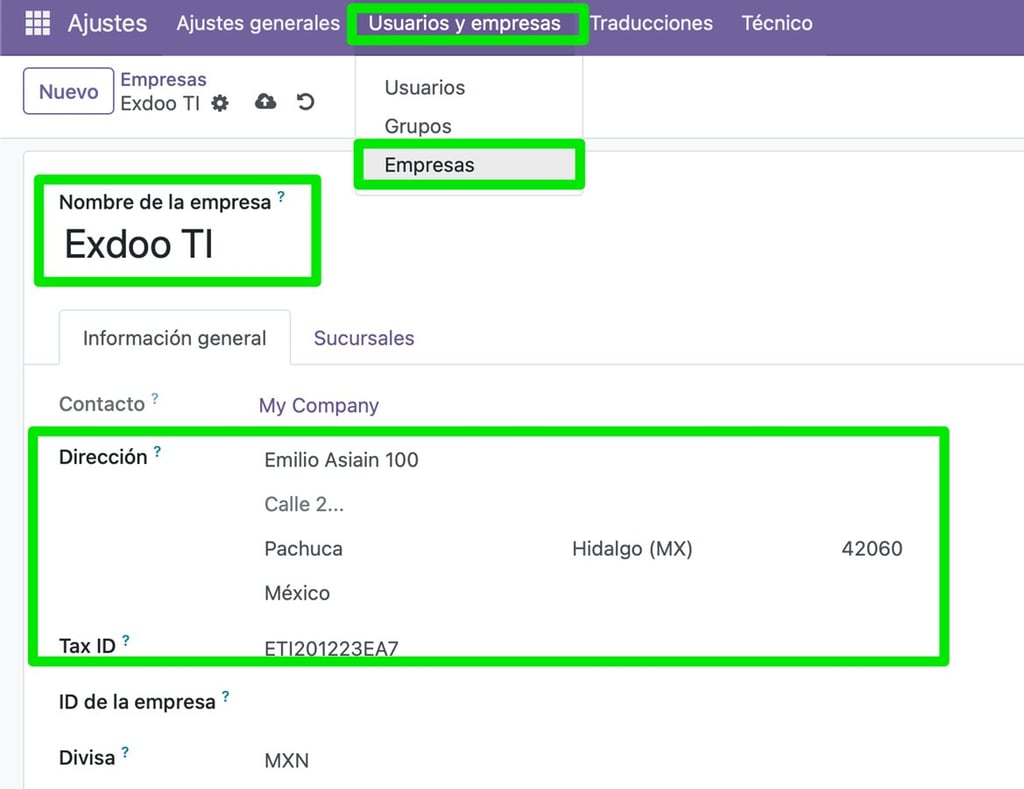The width and height of the screenshot is (1024, 789).
Task: Click the Nuevo button
Action: pyautogui.click(x=69, y=91)
